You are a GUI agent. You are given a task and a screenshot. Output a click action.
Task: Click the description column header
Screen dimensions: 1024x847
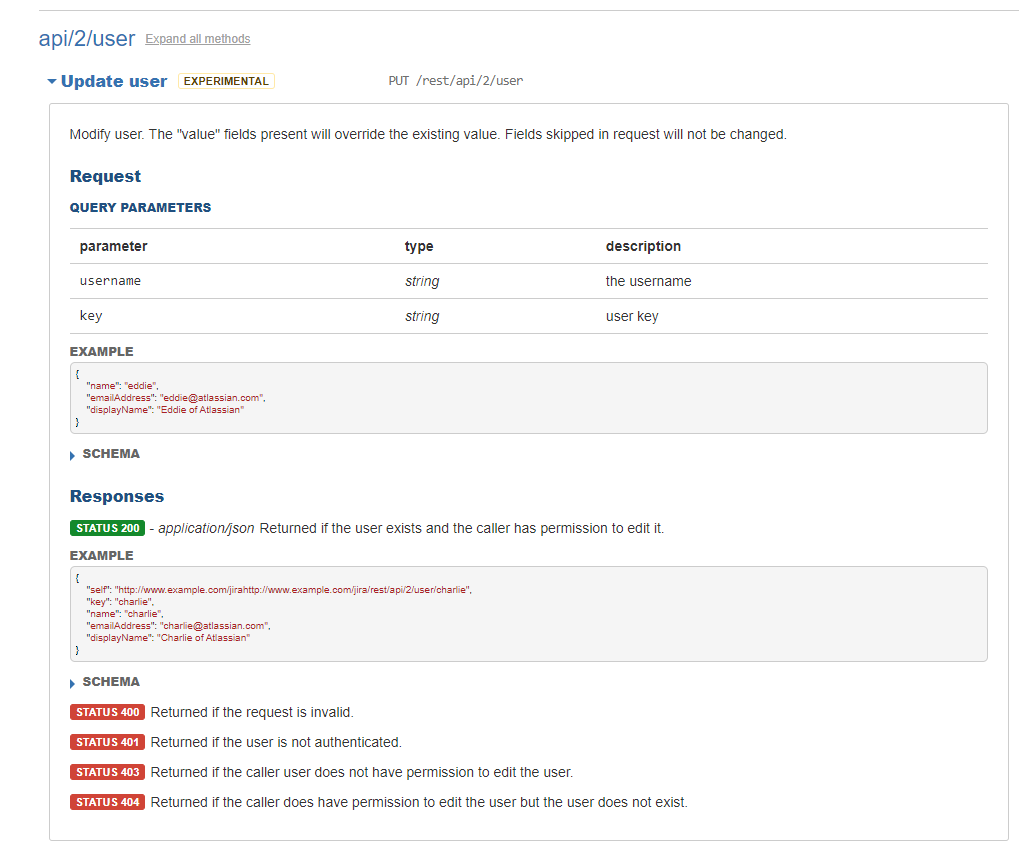pos(643,246)
